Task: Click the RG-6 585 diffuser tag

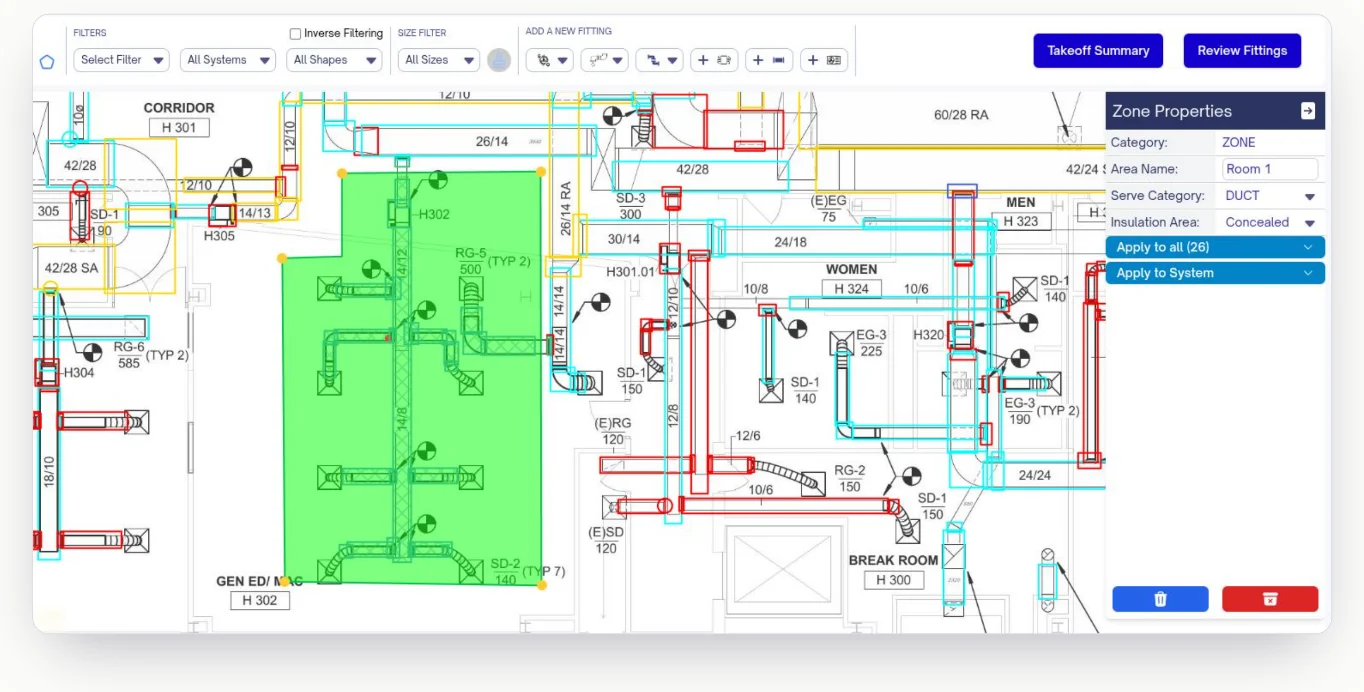Action: (129, 355)
